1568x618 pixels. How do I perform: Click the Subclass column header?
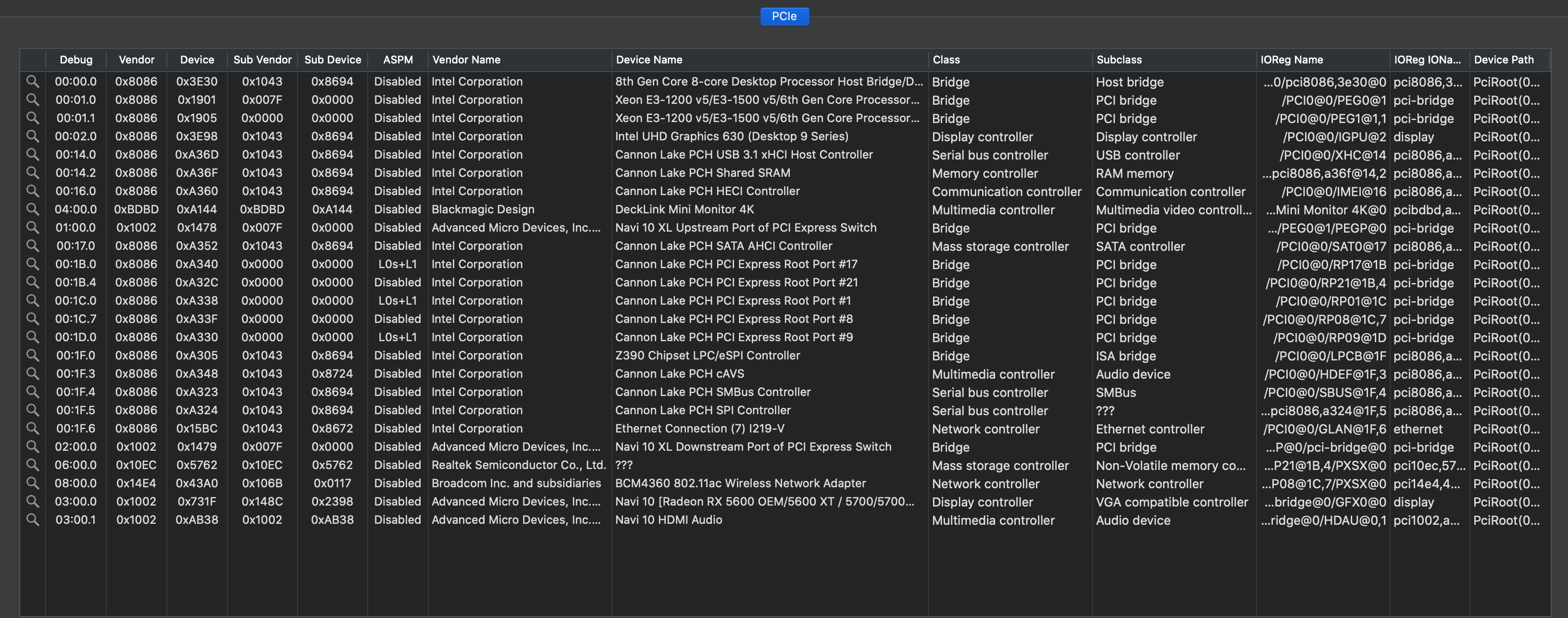[x=1119, y=60]
